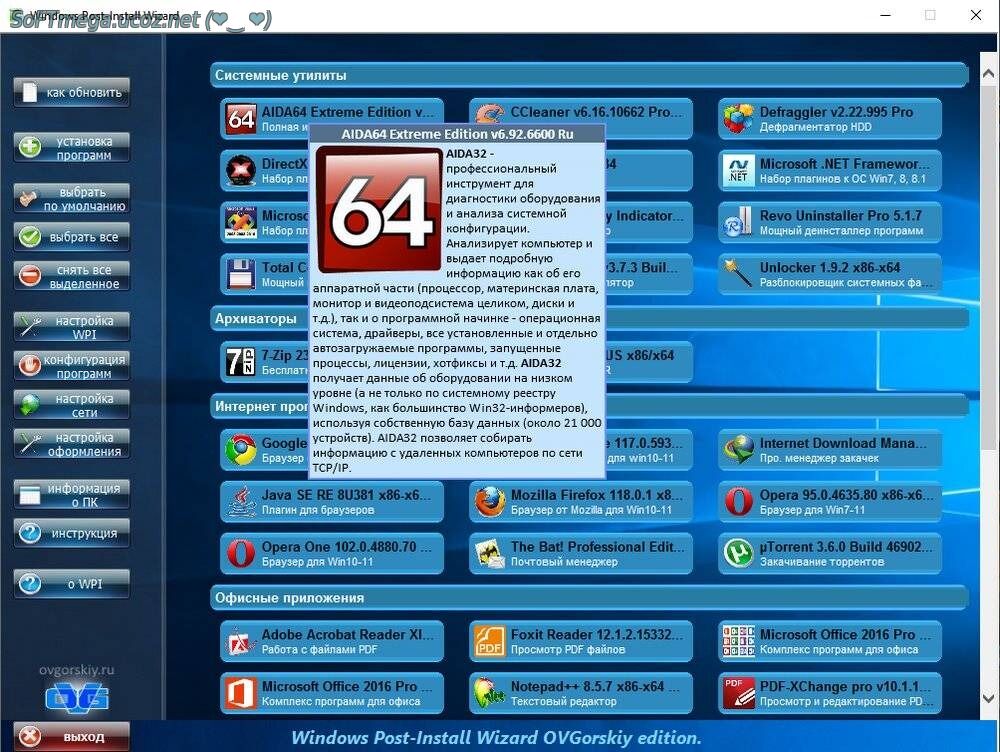This screenshot has height=752, width=1000.
Task: Open the информация о ПК menu item
Action: 72,494
